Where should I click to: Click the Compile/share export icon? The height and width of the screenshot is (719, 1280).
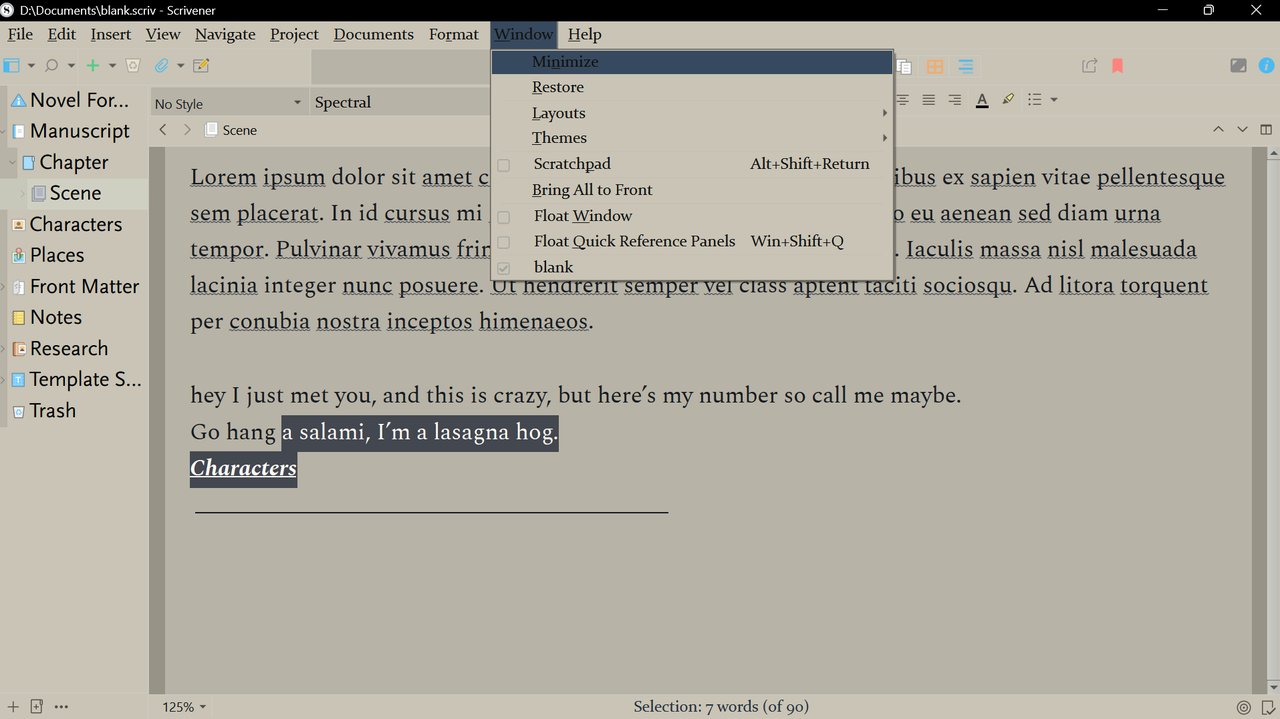1090,66
